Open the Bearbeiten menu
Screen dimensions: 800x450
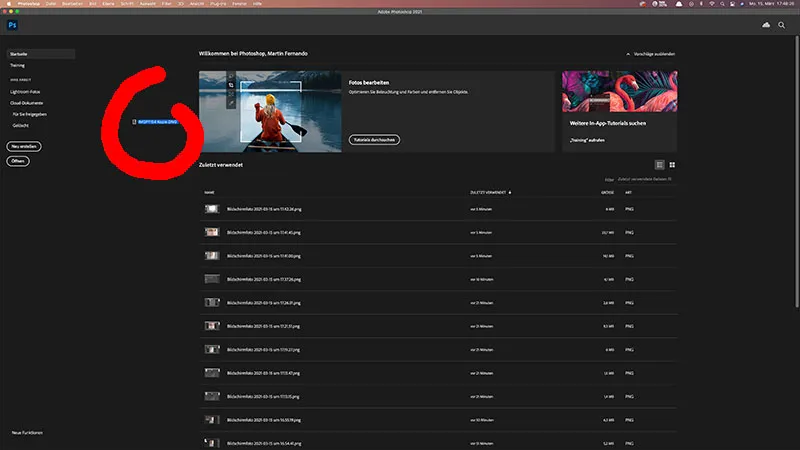(x=72, y=4)
